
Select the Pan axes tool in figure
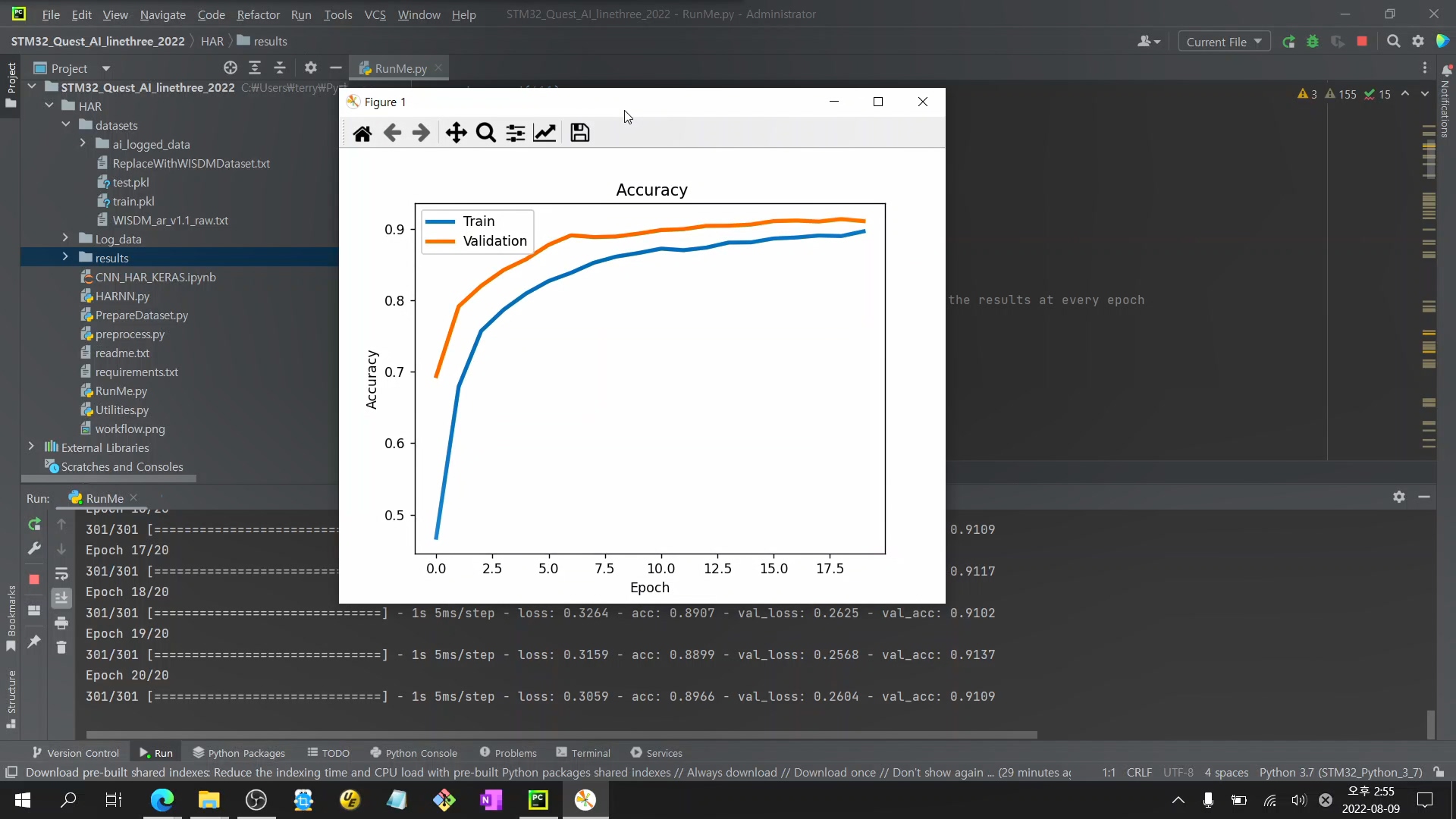click(456, 133)
